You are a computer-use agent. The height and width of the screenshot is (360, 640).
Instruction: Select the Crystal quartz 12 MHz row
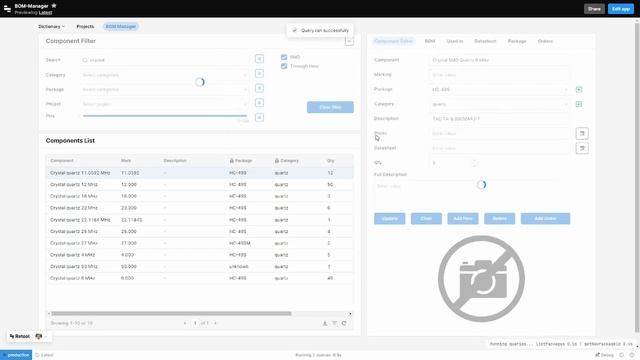click(200, 184)
